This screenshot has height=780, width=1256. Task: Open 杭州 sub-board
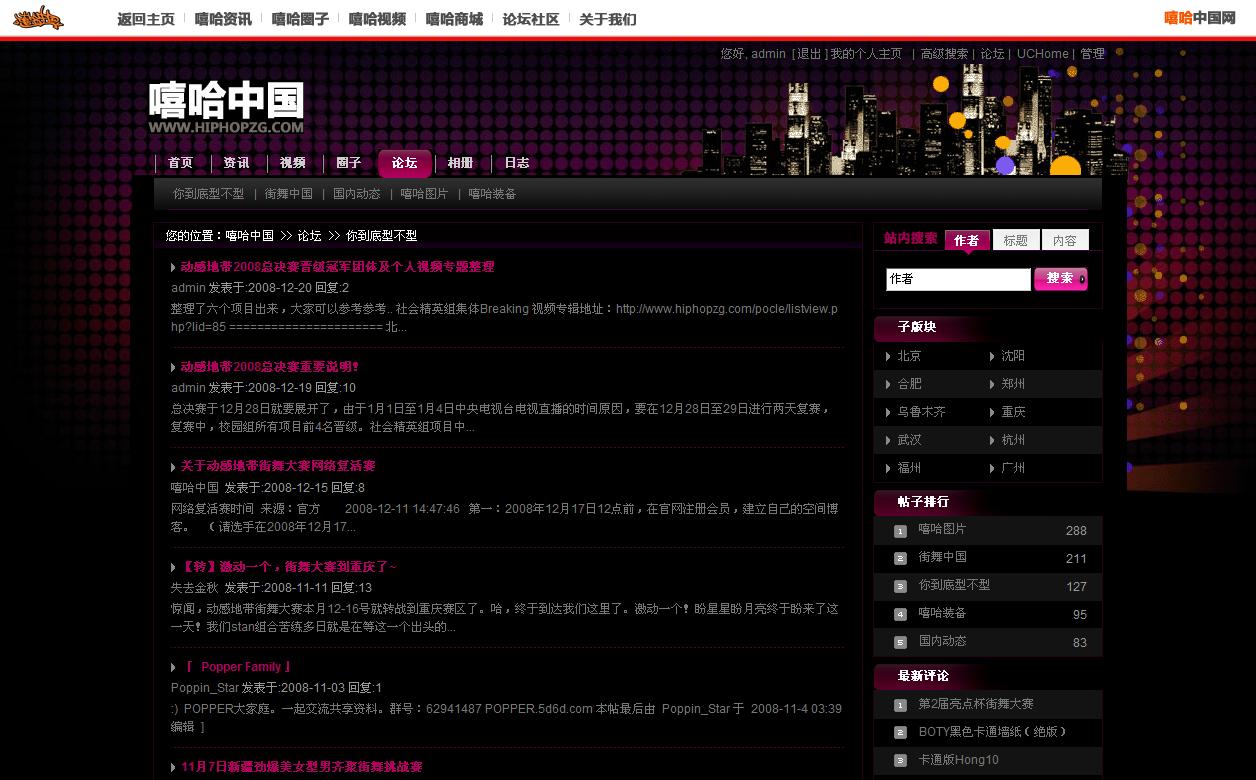tap(1014, 440)
